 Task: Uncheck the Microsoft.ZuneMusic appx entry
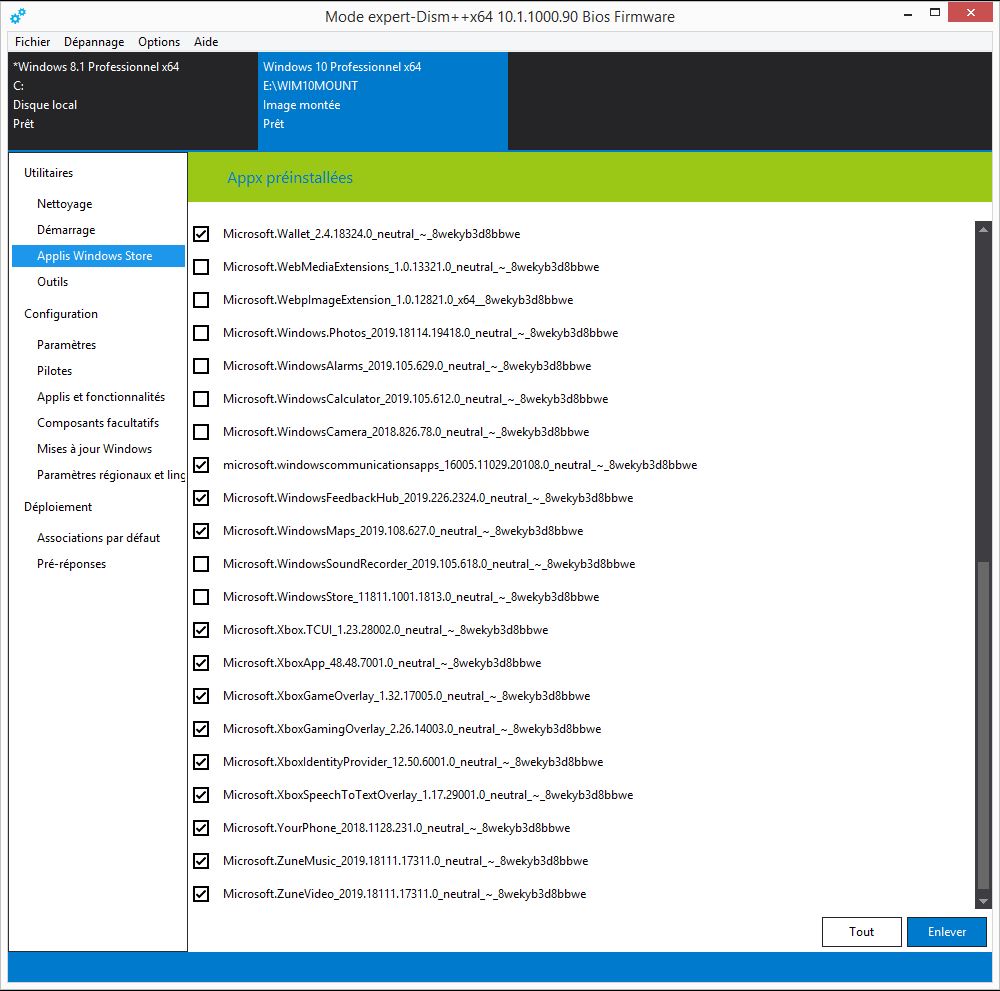click(x=201, y=861)
